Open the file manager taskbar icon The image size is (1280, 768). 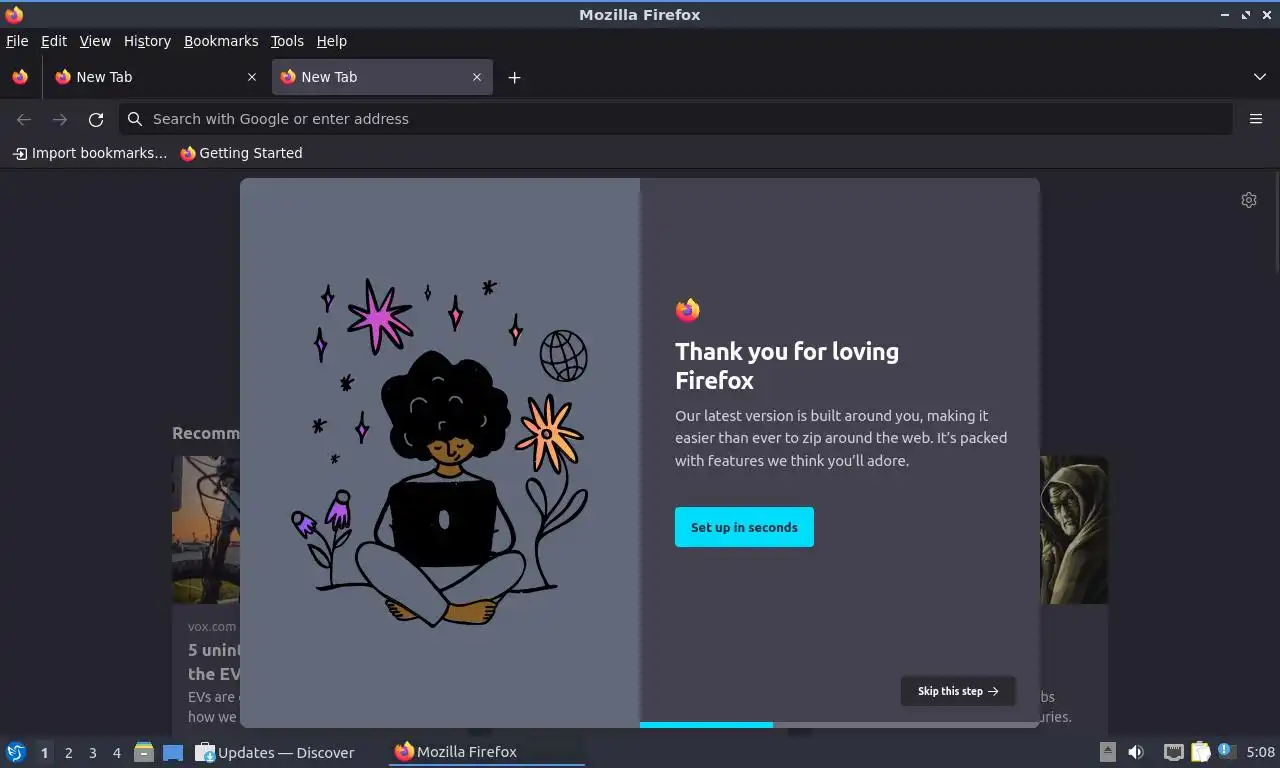[144, 752]
